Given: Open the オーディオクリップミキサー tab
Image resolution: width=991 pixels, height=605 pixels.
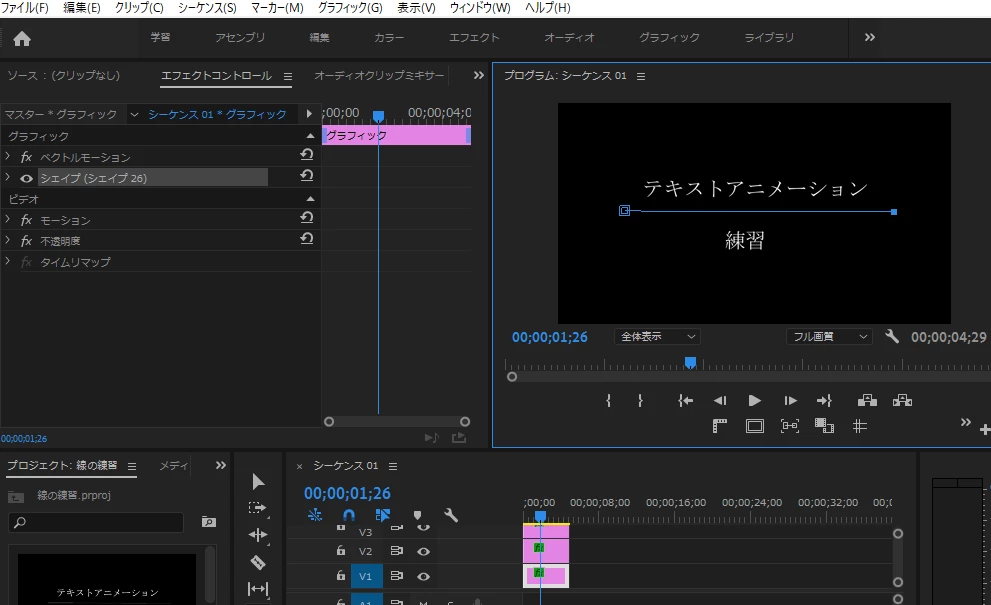Looking at the screenshot, I should point(379,75).
